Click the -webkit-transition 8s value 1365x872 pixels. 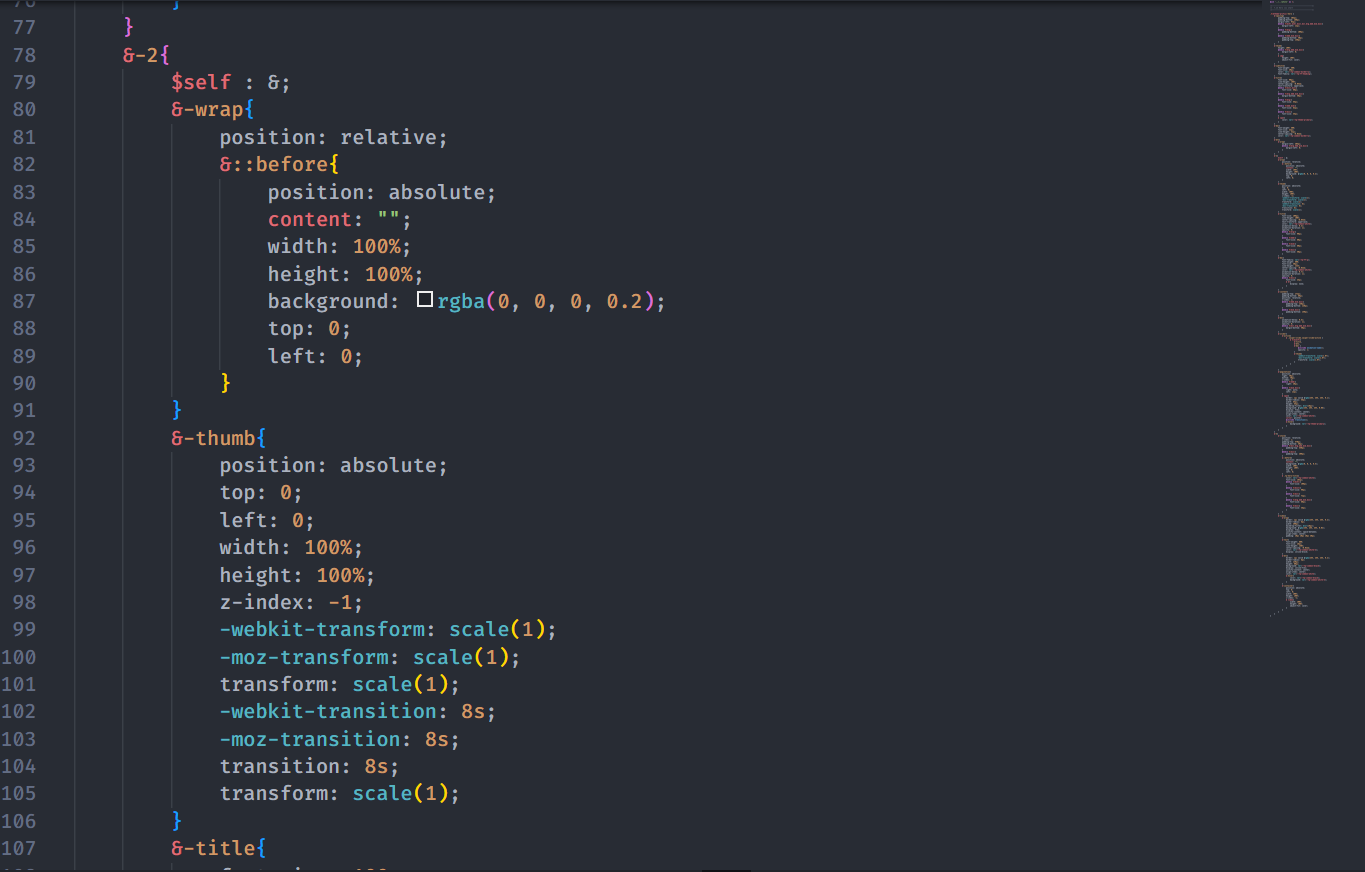pos(473,711)
